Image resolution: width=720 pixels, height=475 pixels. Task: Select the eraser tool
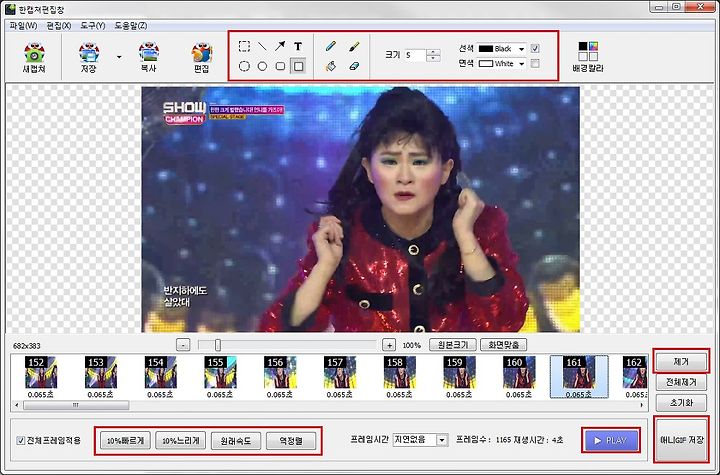click(354, 66)
